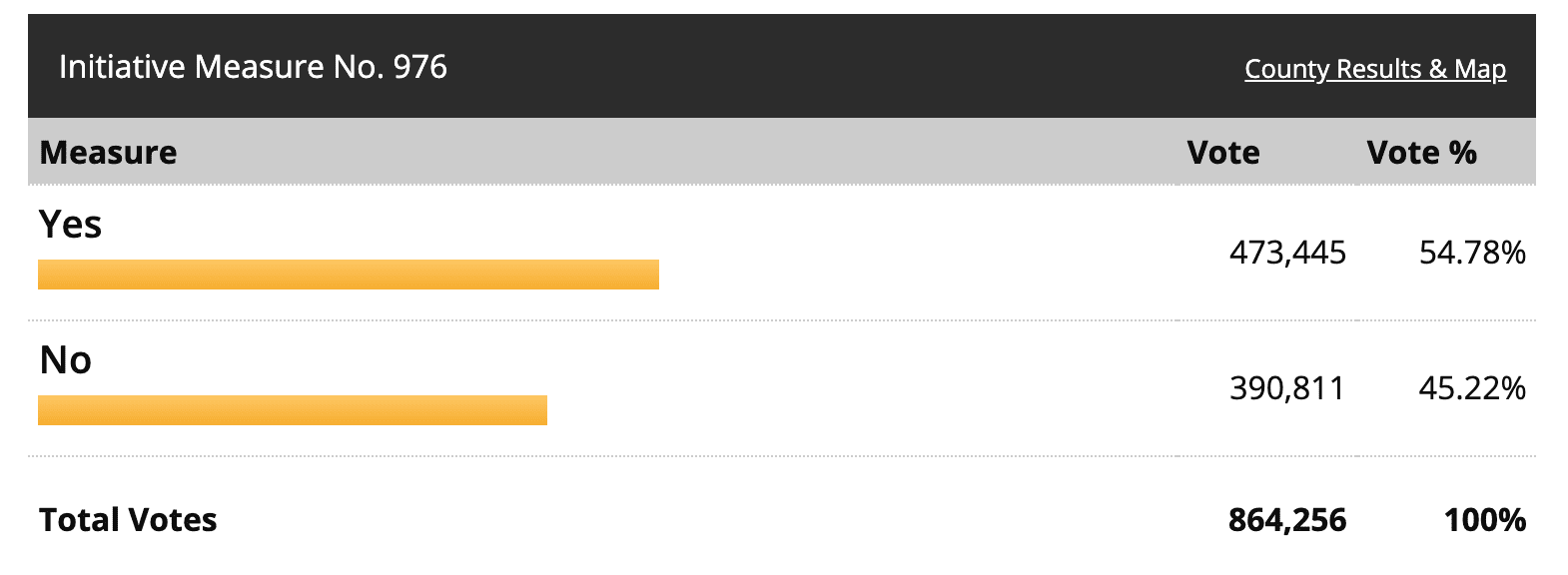Click the orange Yes result bar
The image size is (1568, 575).
348,275
